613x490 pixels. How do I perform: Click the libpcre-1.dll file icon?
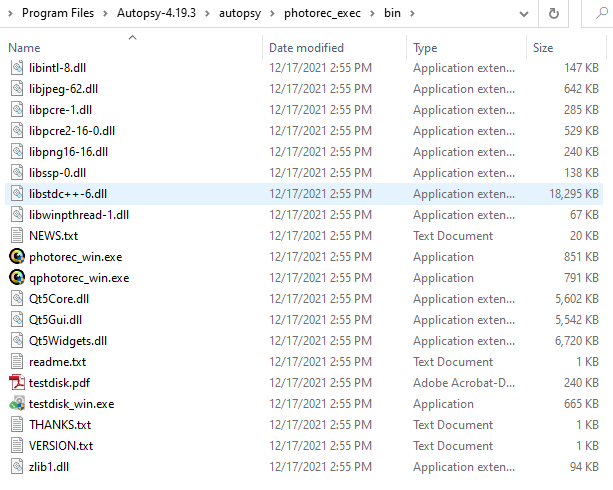point(17,110)
